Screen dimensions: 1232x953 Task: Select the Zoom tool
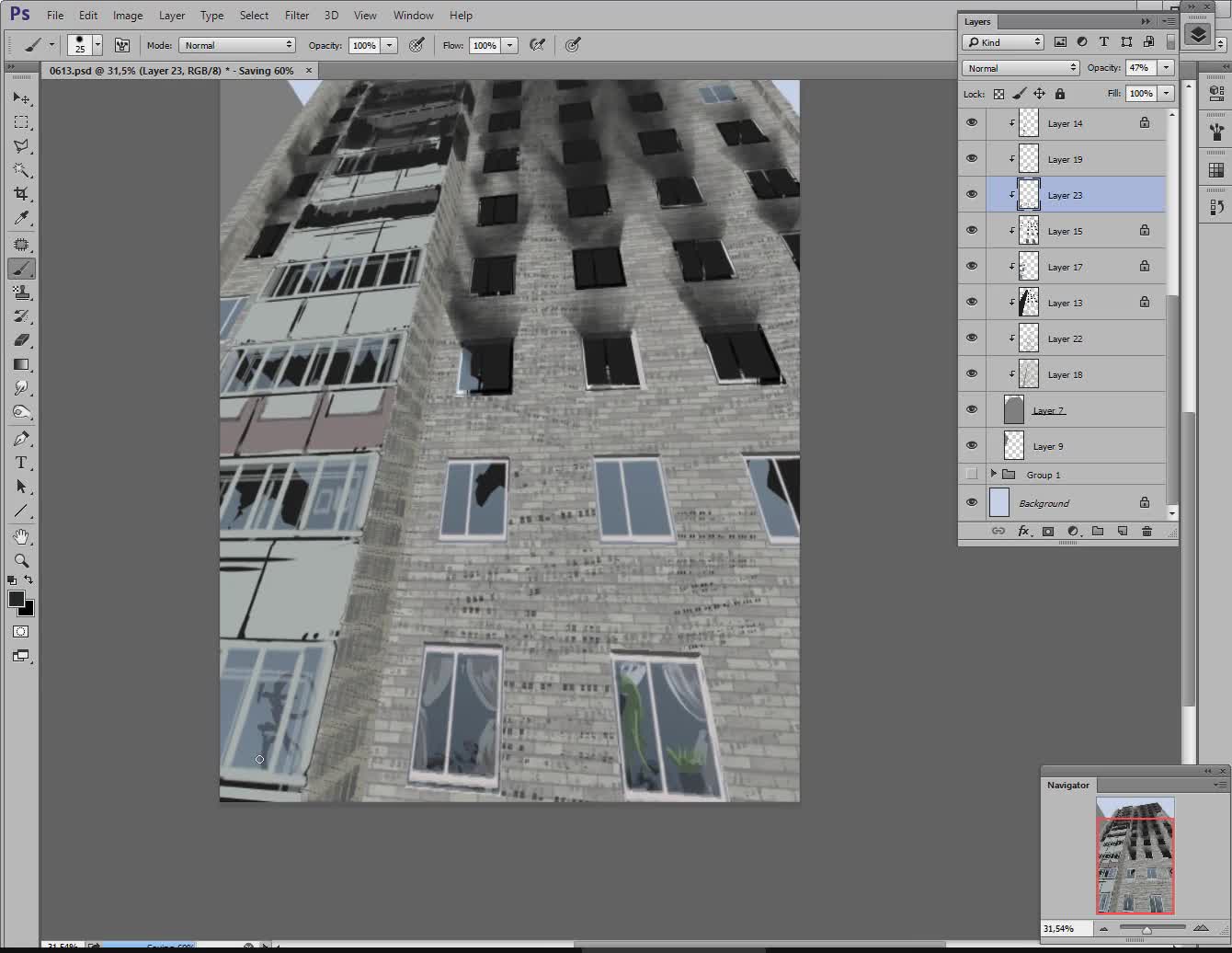pos(21,561)
